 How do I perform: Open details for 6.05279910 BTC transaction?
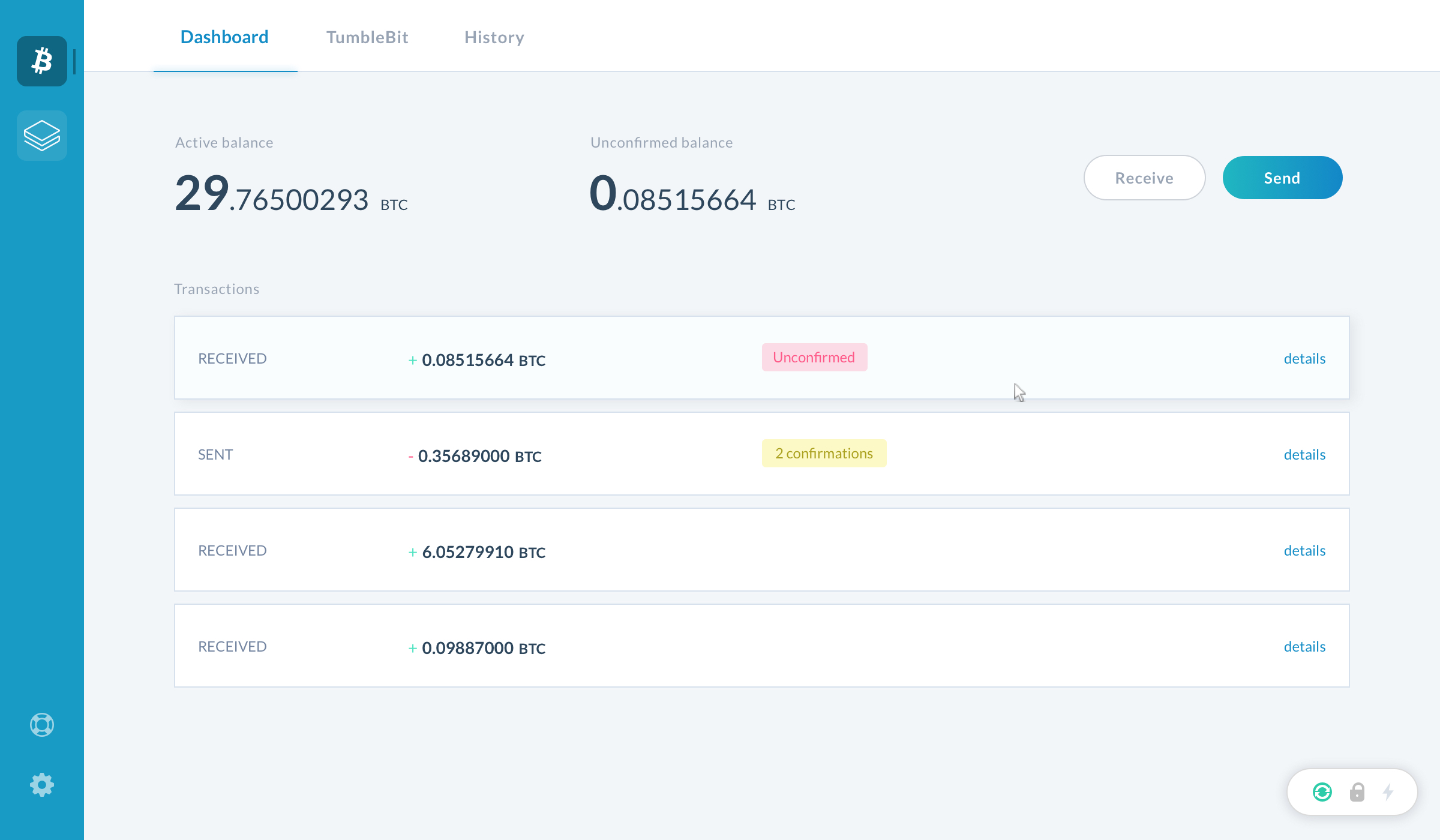click(1304, 551)
